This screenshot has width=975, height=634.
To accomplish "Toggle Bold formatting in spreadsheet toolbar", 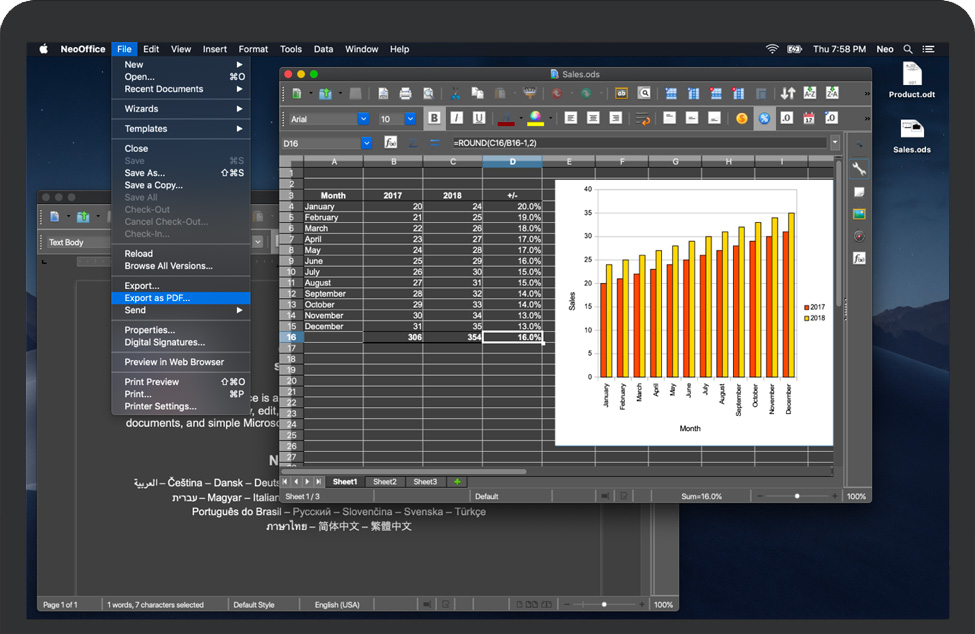I will [434, 118].
